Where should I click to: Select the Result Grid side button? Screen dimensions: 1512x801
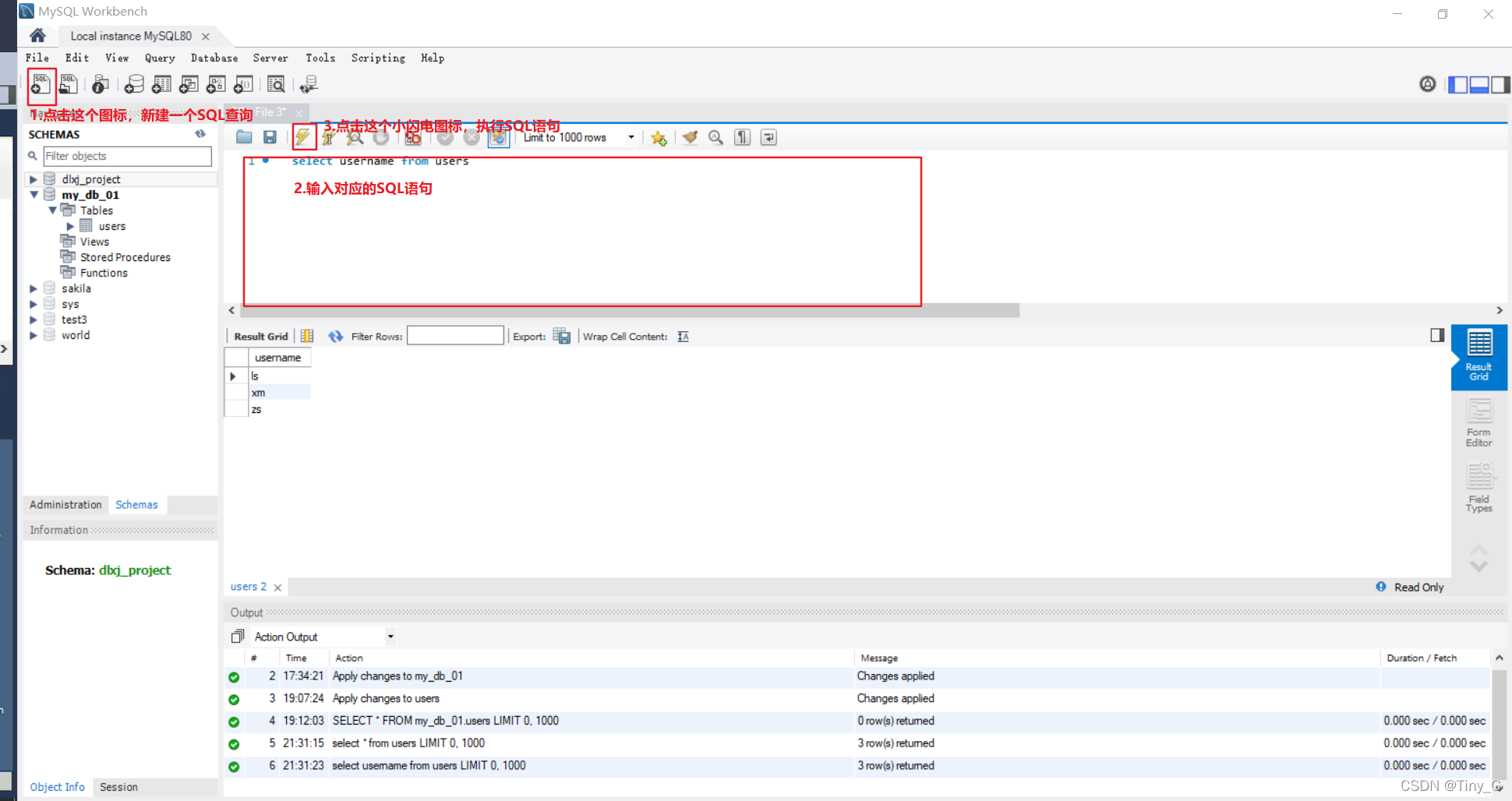(x=1478, y=356)
